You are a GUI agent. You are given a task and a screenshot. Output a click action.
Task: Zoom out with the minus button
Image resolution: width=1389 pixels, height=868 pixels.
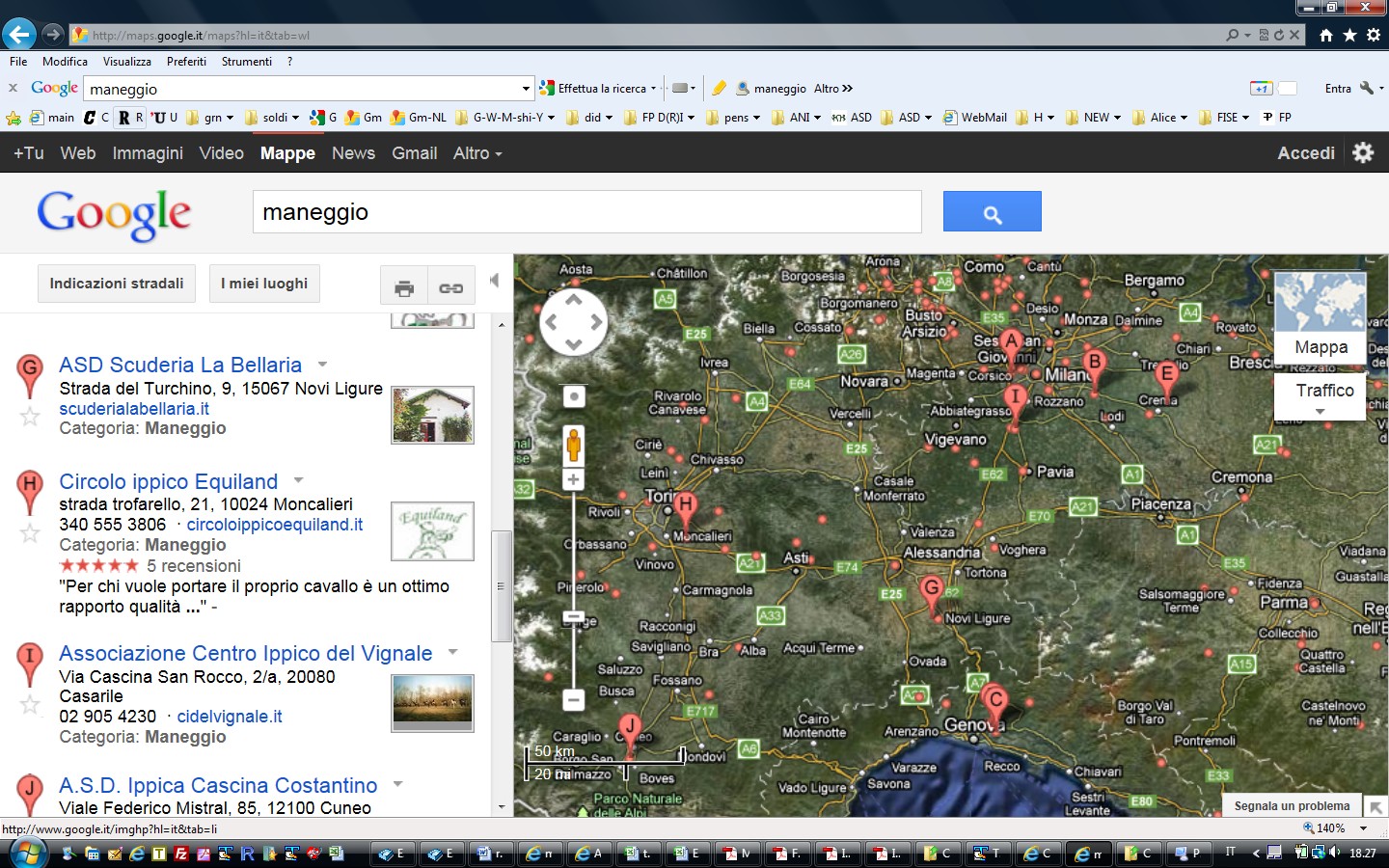click(573, 699)
